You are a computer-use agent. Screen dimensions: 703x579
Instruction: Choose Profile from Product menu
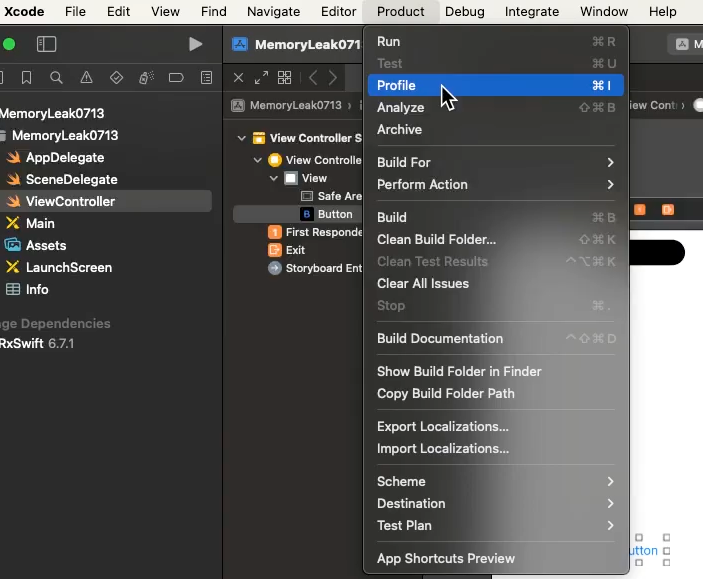(496, 85)
